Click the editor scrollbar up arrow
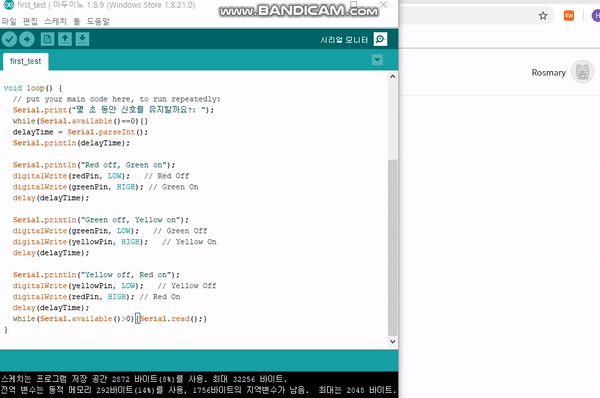 click(x=392, y=76)
